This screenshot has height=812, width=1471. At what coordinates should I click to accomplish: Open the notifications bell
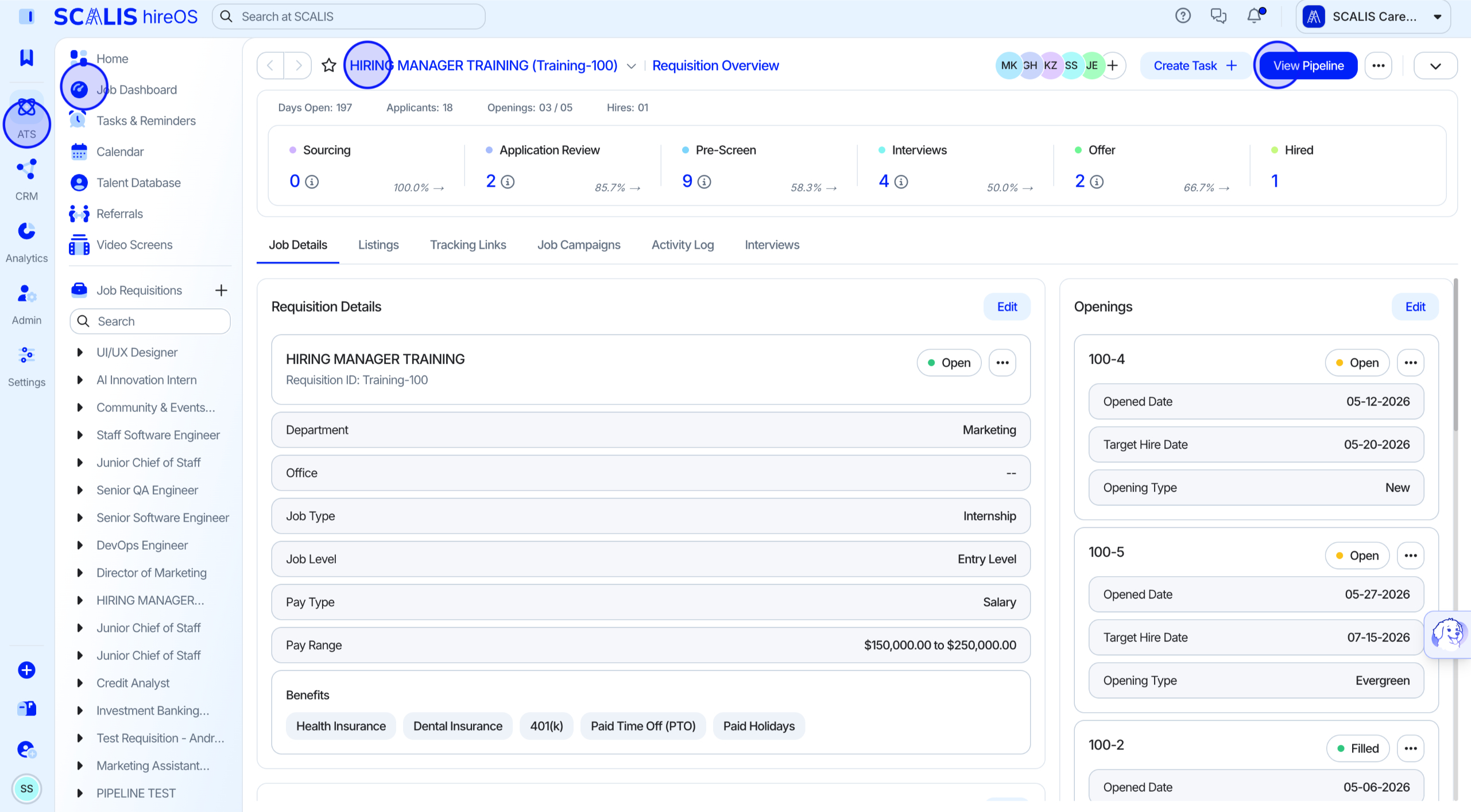pyautogui.click(x=1255, y=16)
